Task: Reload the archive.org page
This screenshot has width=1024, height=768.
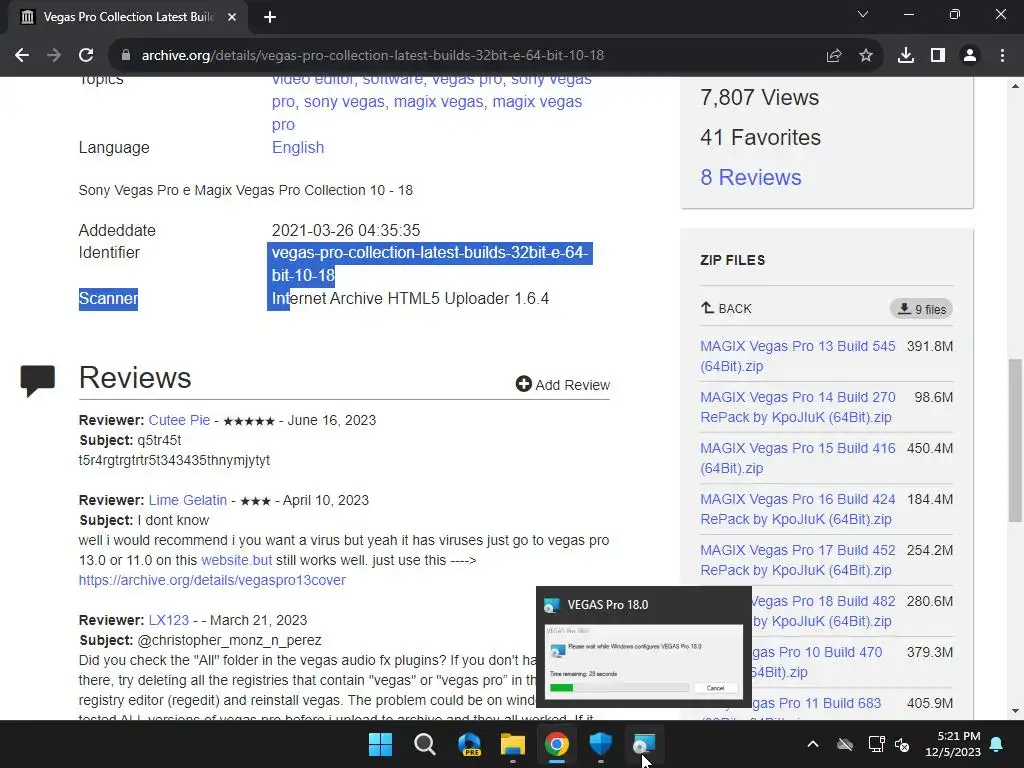Action: click(86, 56)
